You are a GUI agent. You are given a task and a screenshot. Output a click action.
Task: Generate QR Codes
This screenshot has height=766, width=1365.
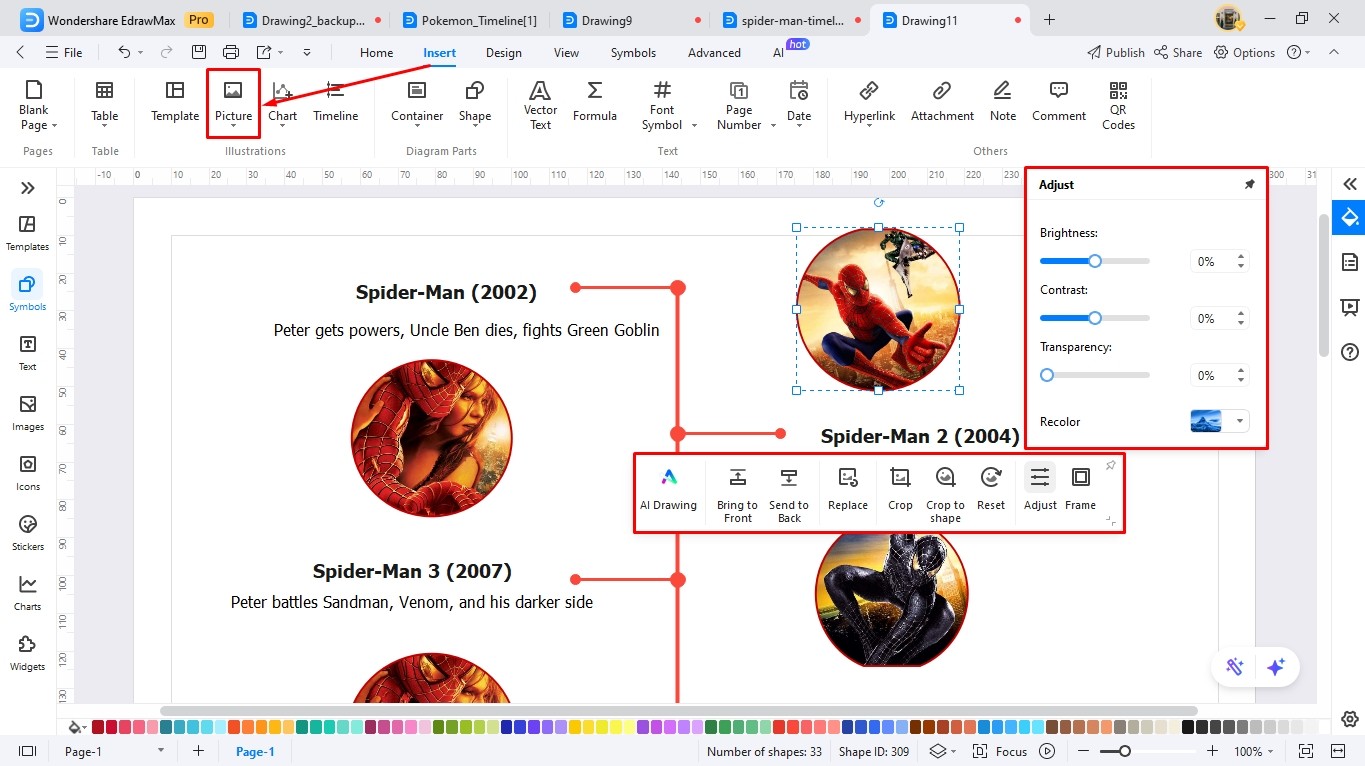[x=1118, y=105]
